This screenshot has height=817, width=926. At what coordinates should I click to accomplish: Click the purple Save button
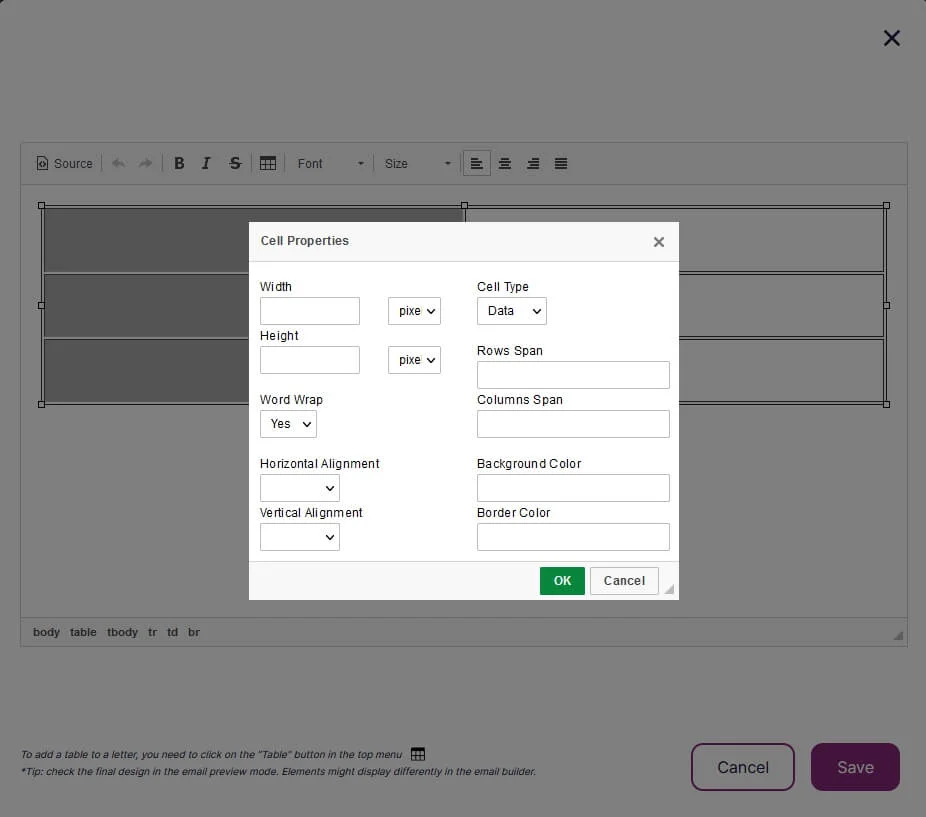[x=855, y=767]
